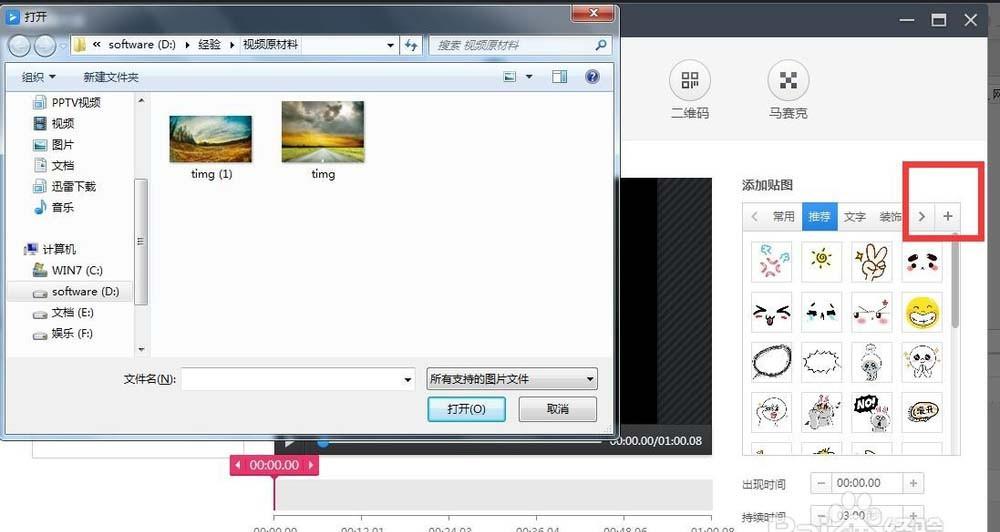Switch to the 文字 sticker tab

(x=854, y=216)
